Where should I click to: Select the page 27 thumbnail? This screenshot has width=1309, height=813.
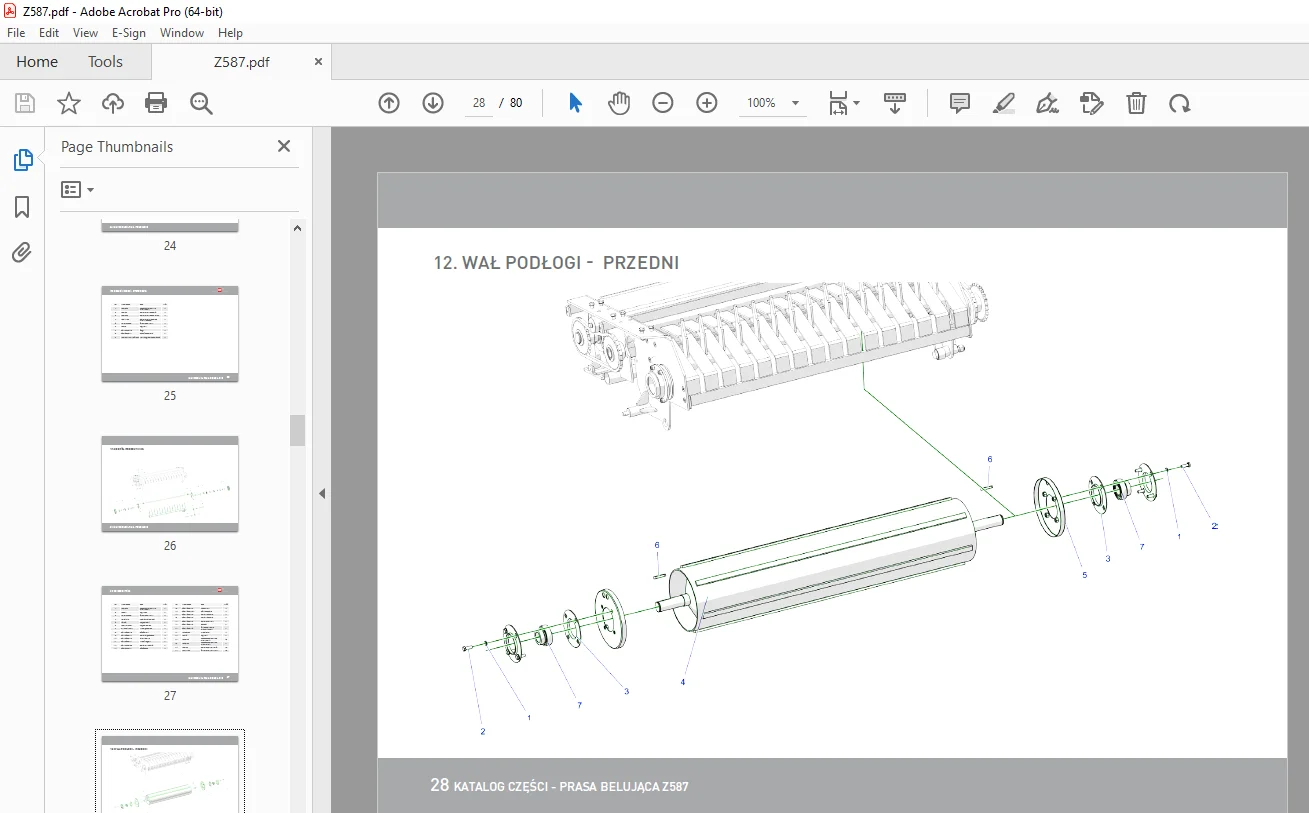[170, 634]
